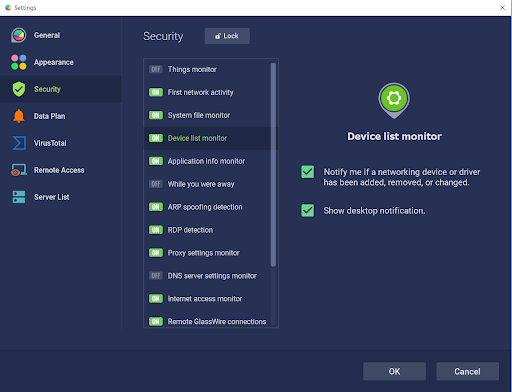Toggle Application info monitor ON switch
The width and height of the screenshot is (512, 392).
tap(156, 161)
